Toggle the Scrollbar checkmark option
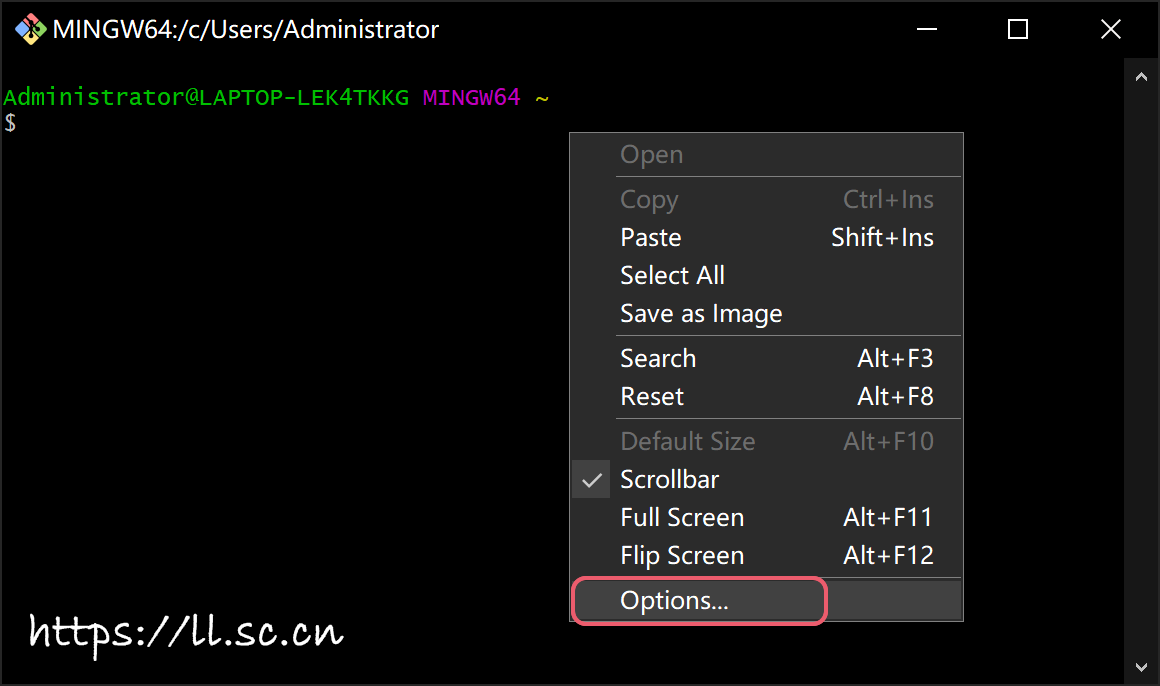This screenshot has height=686, width=1160. [669, 480]
